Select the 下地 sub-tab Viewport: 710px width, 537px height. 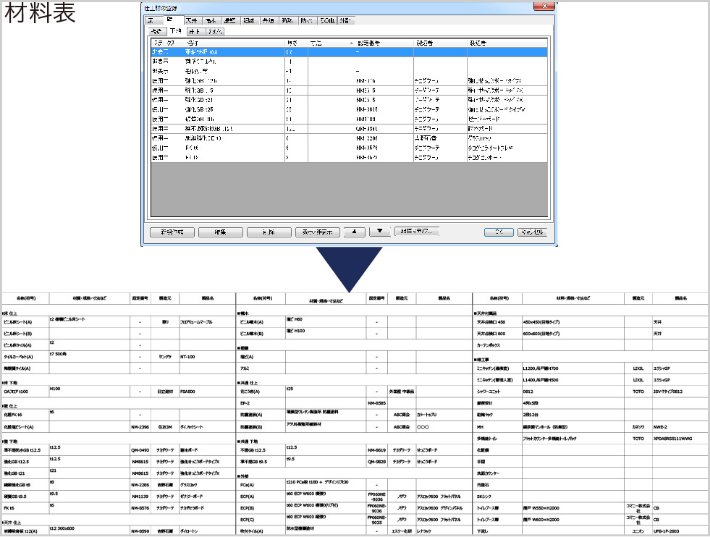coord(175,31)
